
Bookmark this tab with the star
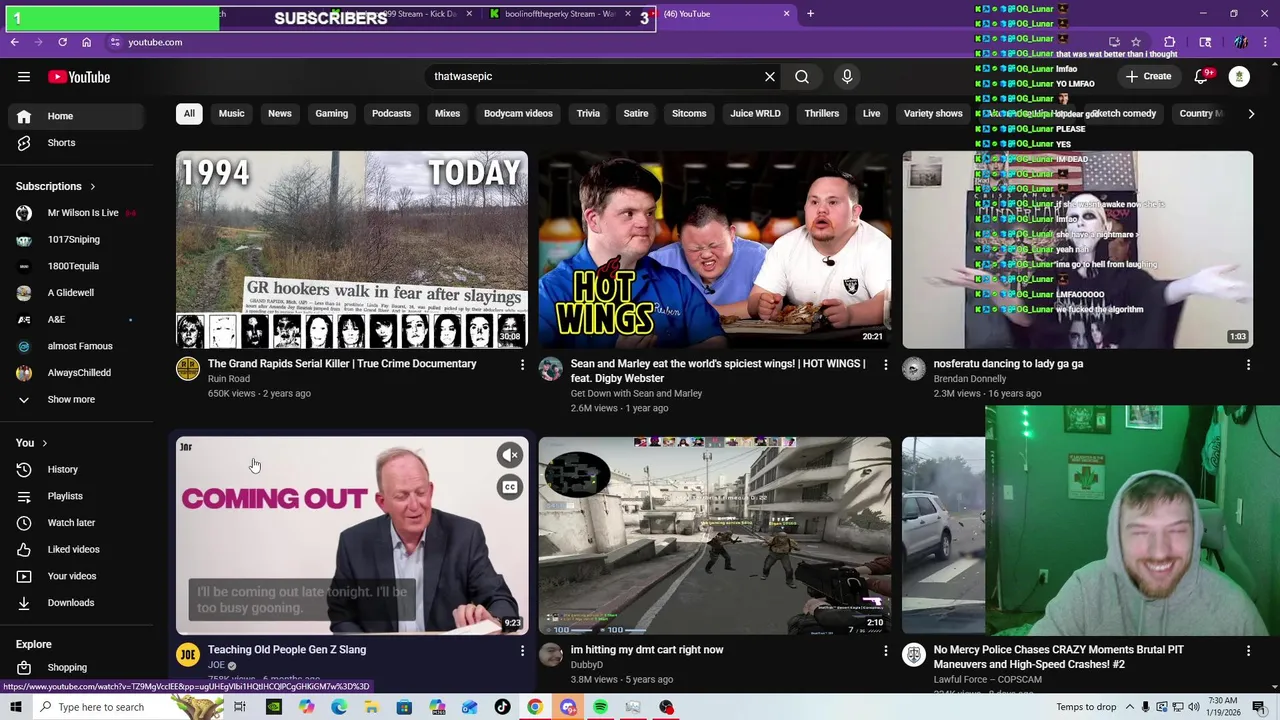click(x=1136, y=42)
